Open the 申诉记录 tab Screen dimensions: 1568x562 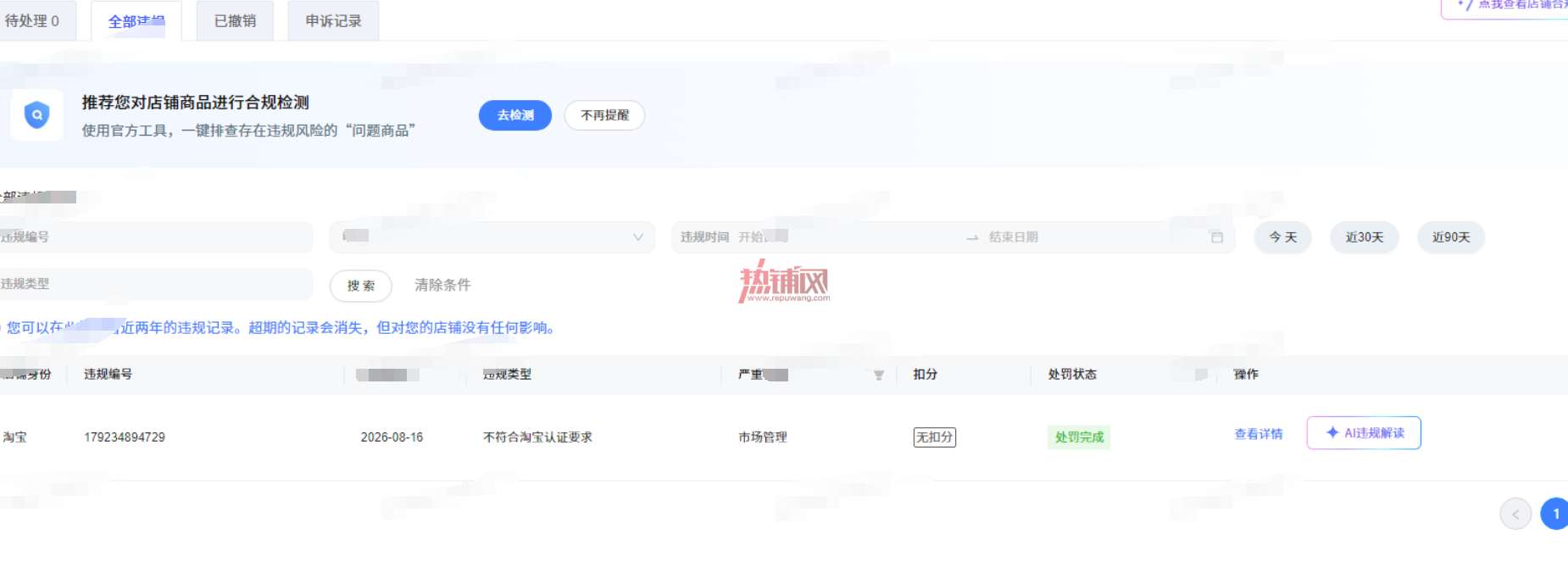tap(333, 21)
